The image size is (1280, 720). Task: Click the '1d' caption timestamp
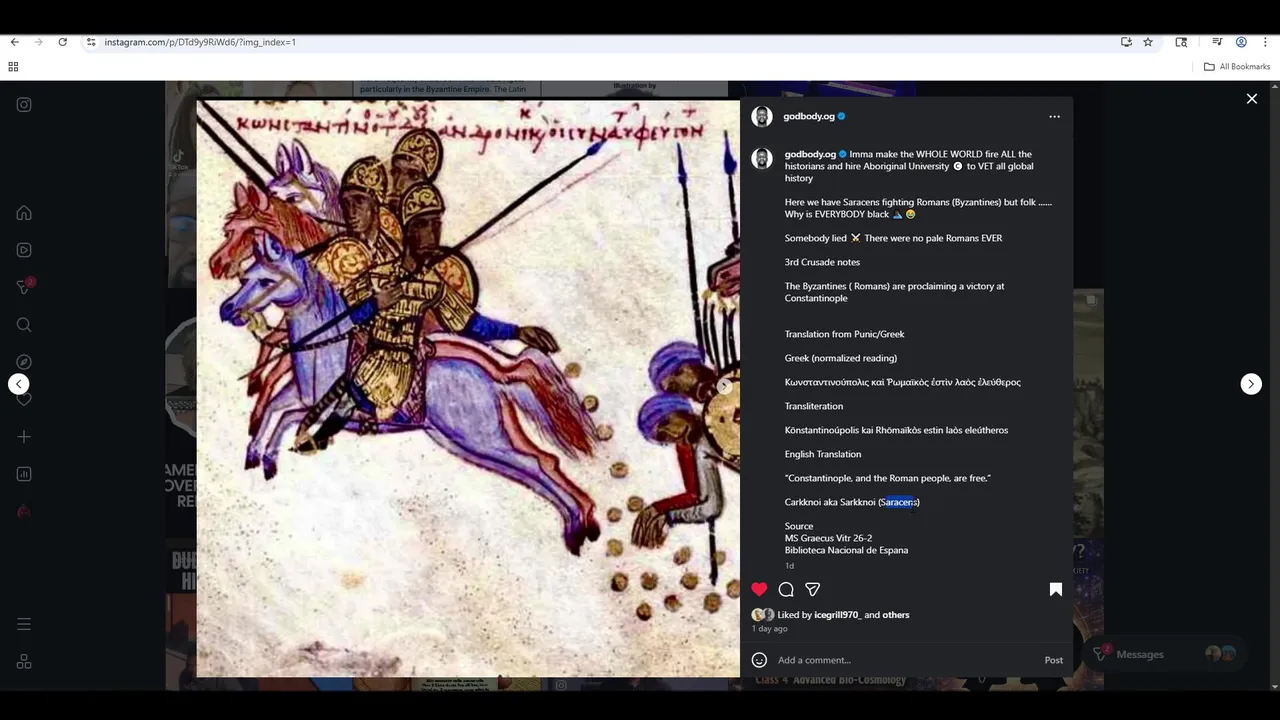click(789, 566)
